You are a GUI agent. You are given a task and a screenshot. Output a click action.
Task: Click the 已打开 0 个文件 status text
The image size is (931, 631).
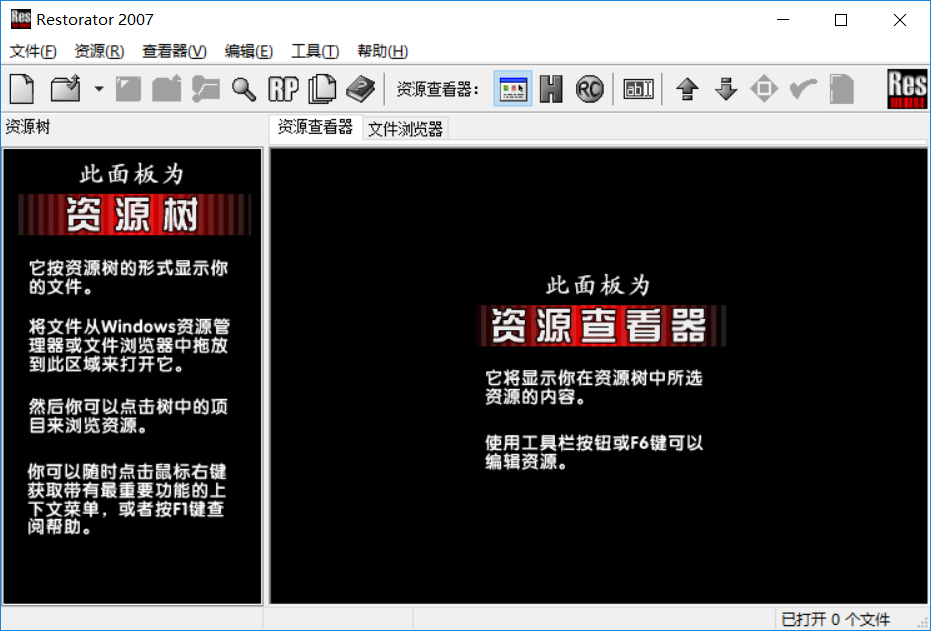835,620
